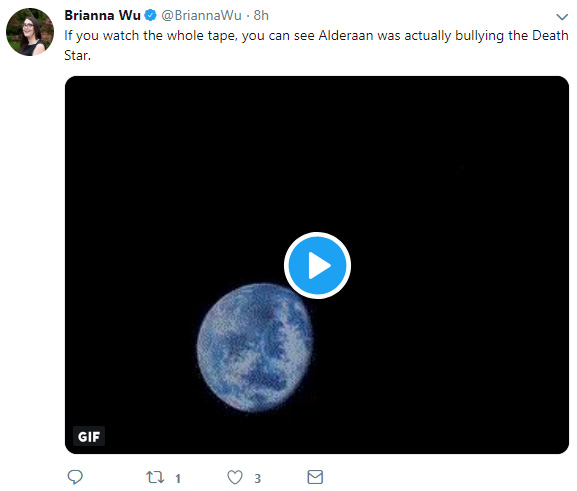Image resolution: width=577 pixels, height=491 pixels.
Task: Open Brianna Wu's profile picture
Action: click(30, 32)
